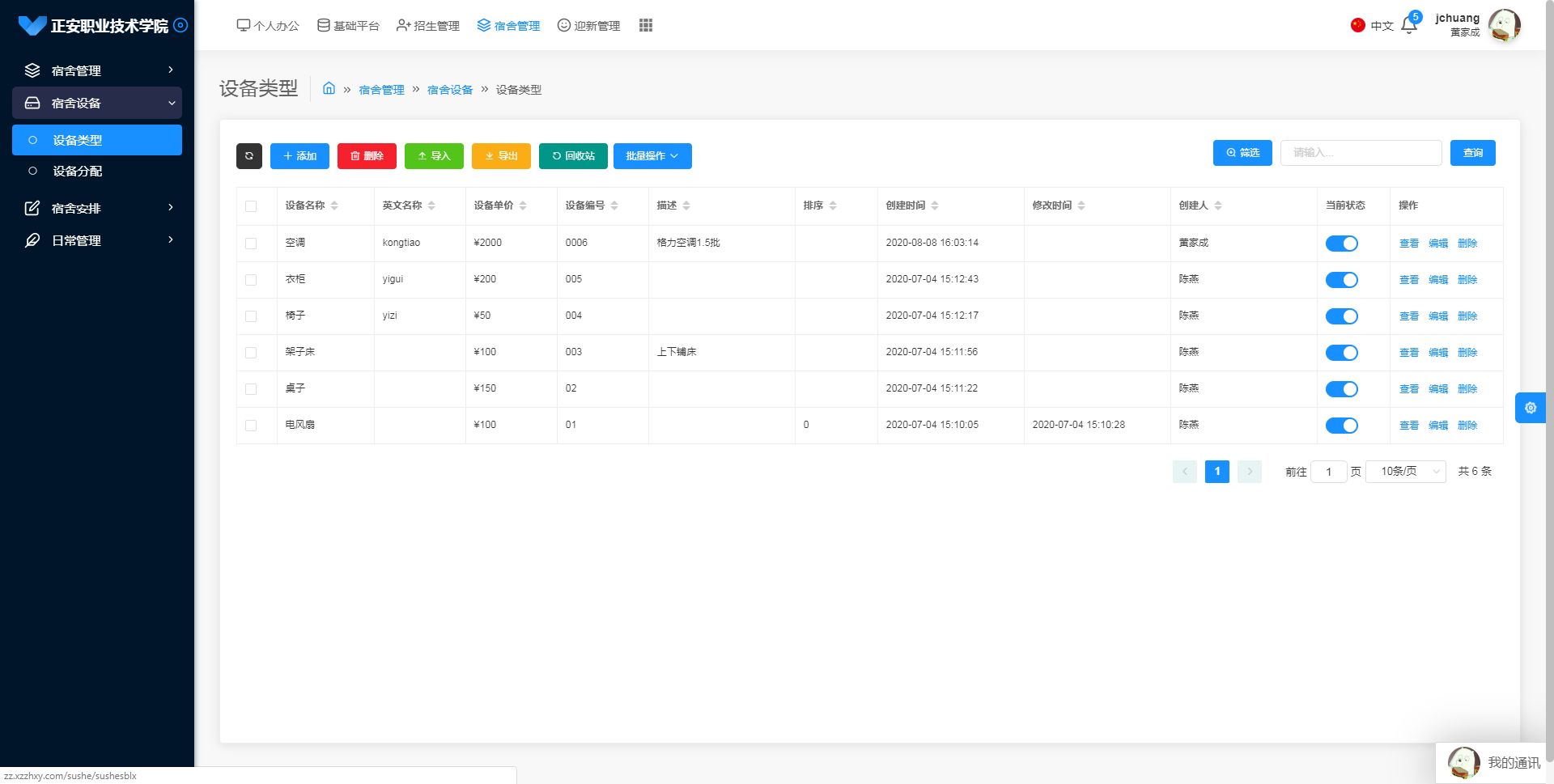Open the 招生管理 top menu
Viewport: 1554px width, 784px height.
point(428,26)
